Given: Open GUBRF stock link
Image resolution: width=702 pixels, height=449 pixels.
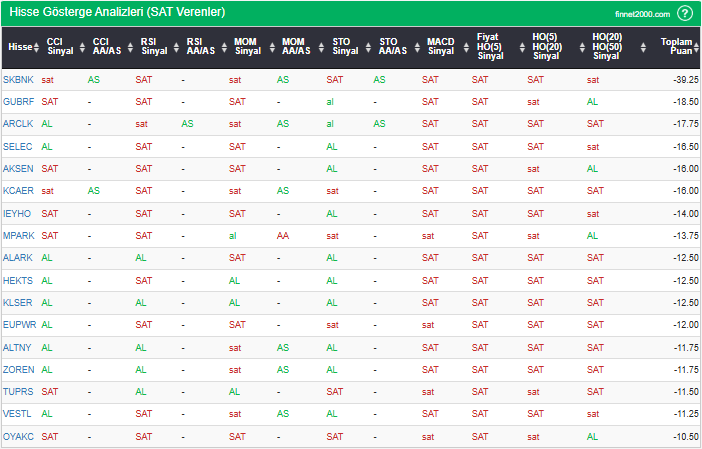Looking at the screenshot, I should [19, 102].
